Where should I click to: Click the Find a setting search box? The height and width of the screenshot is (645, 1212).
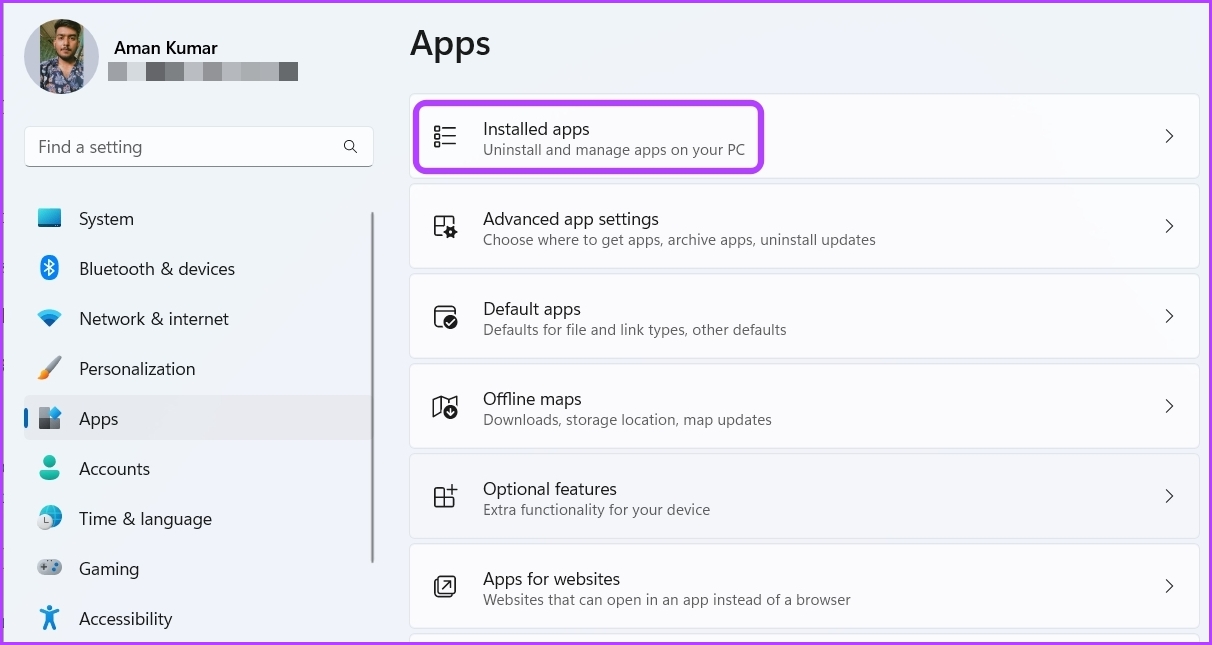pos(199,146)
